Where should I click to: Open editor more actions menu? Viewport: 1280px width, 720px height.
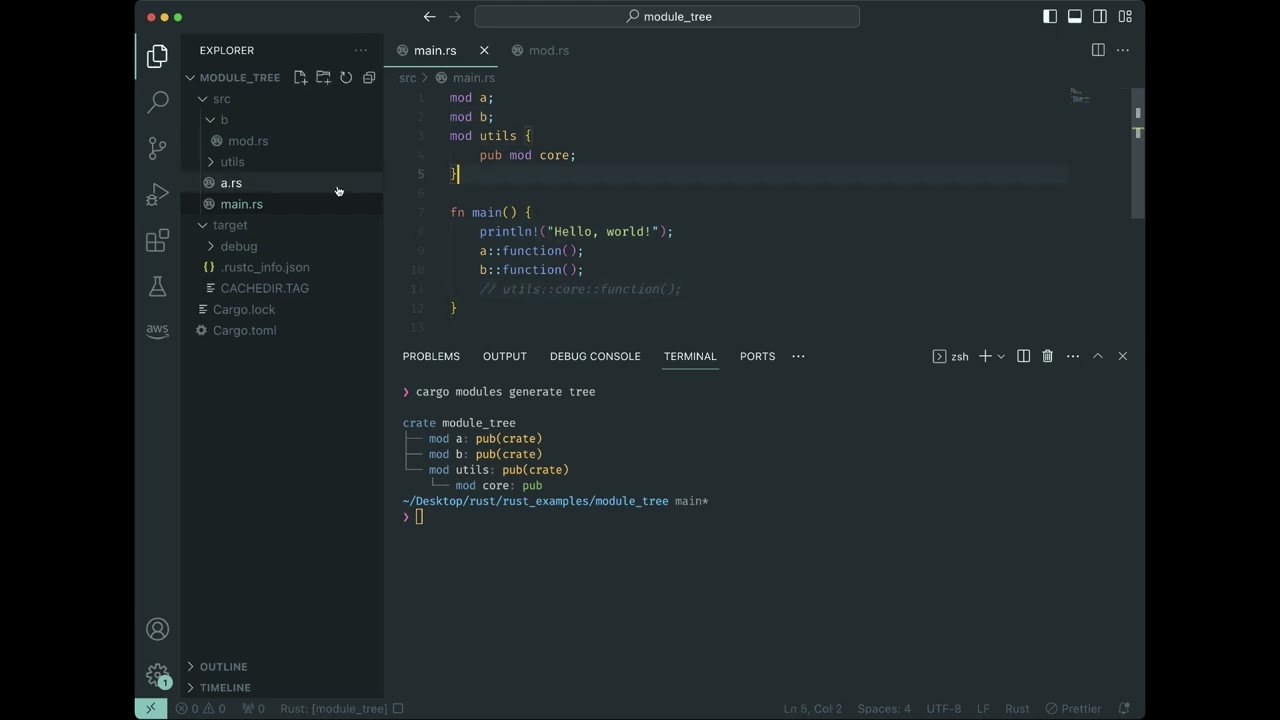pyautogui.click(x=1123, y=50)
